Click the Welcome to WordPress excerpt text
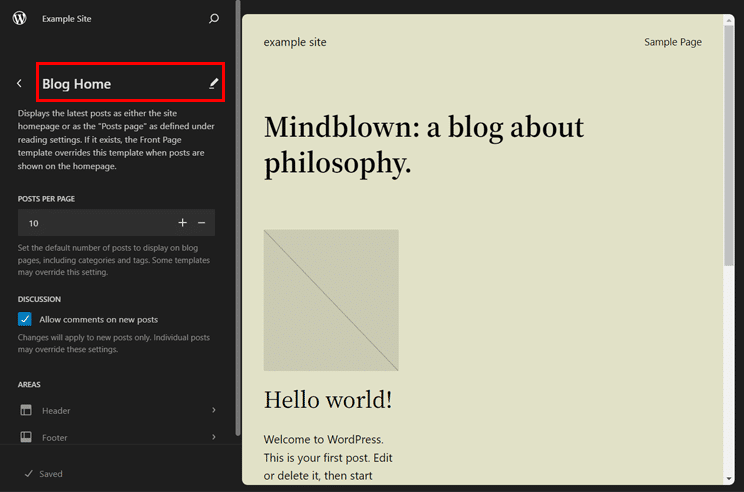 [x=328, y=457]
